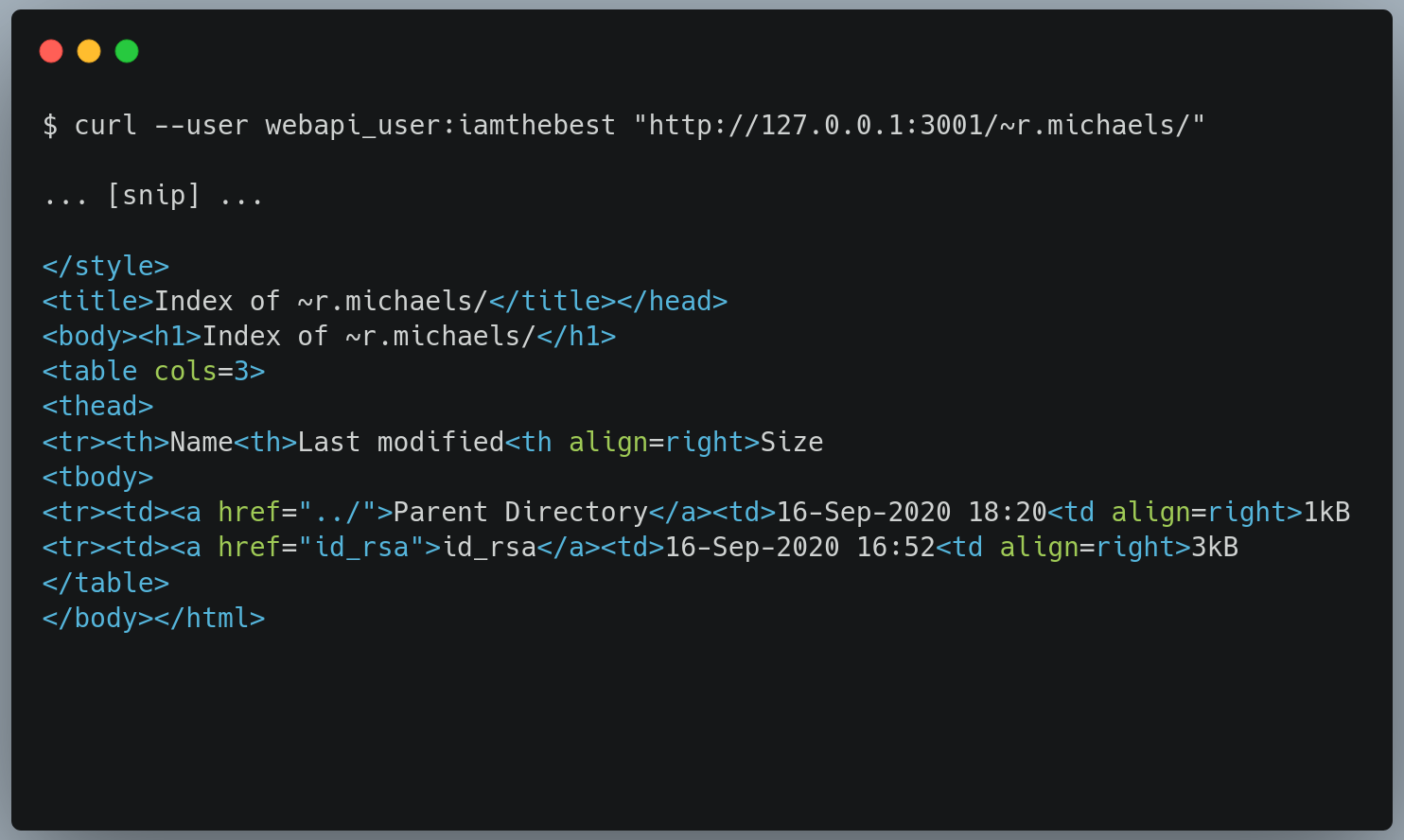Screen dimensions: 1404x840
Task: Click the 16-Sep-2020 16:52 timestamp
Action: [800, 548]
